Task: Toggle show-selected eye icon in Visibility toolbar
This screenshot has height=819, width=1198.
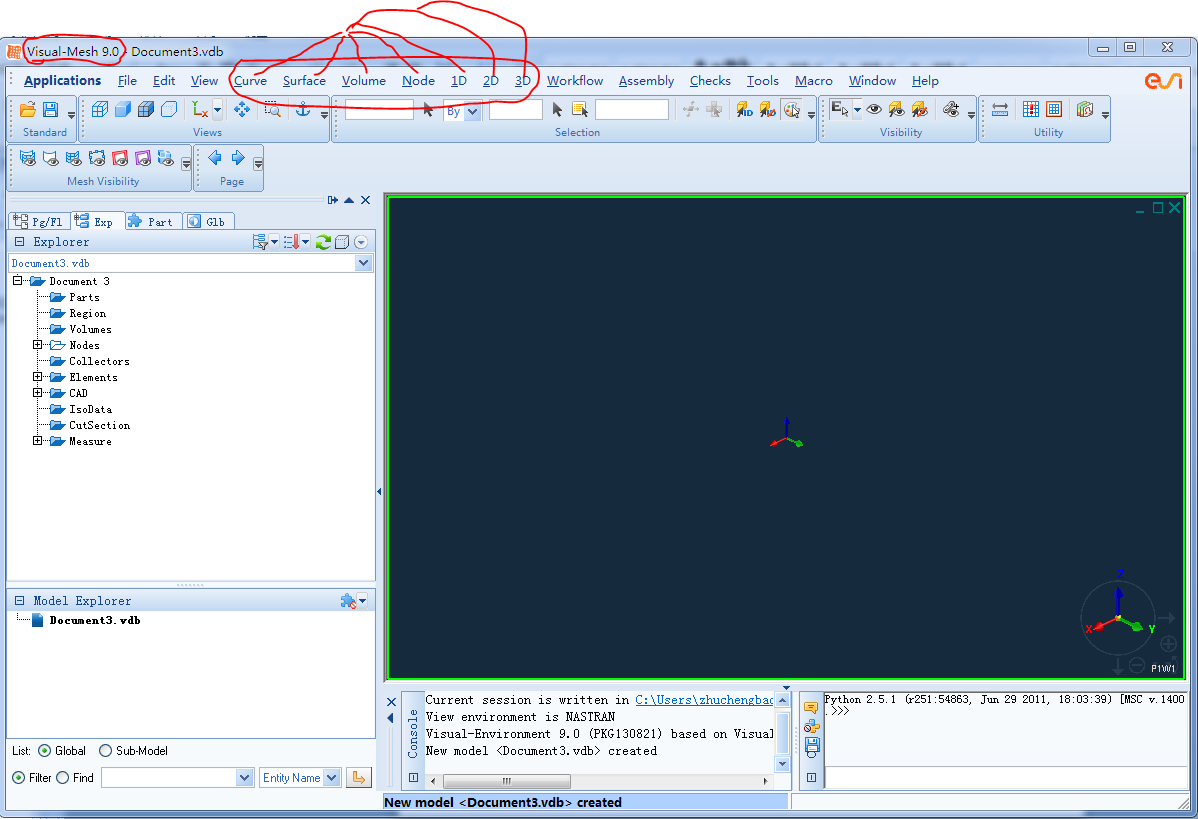Action: click(897, 110)
